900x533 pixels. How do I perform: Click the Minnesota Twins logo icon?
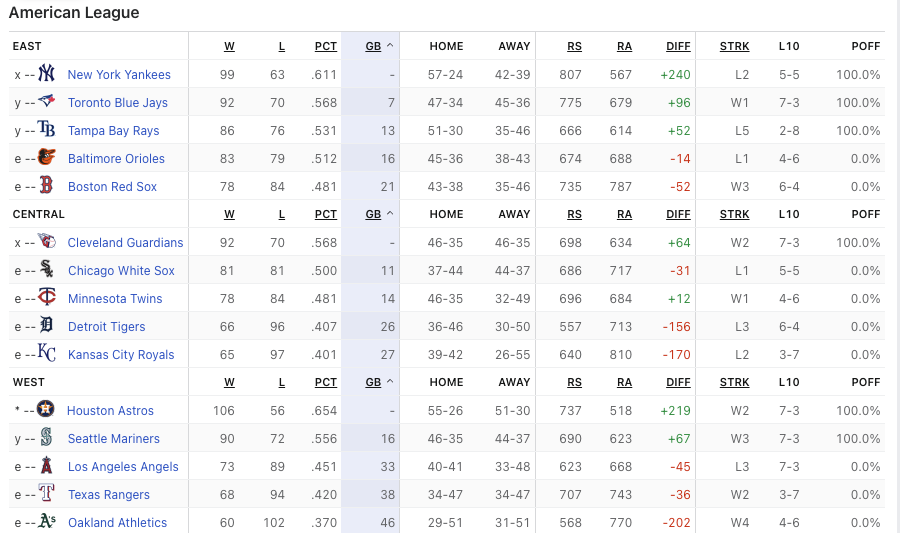point(47,298)
